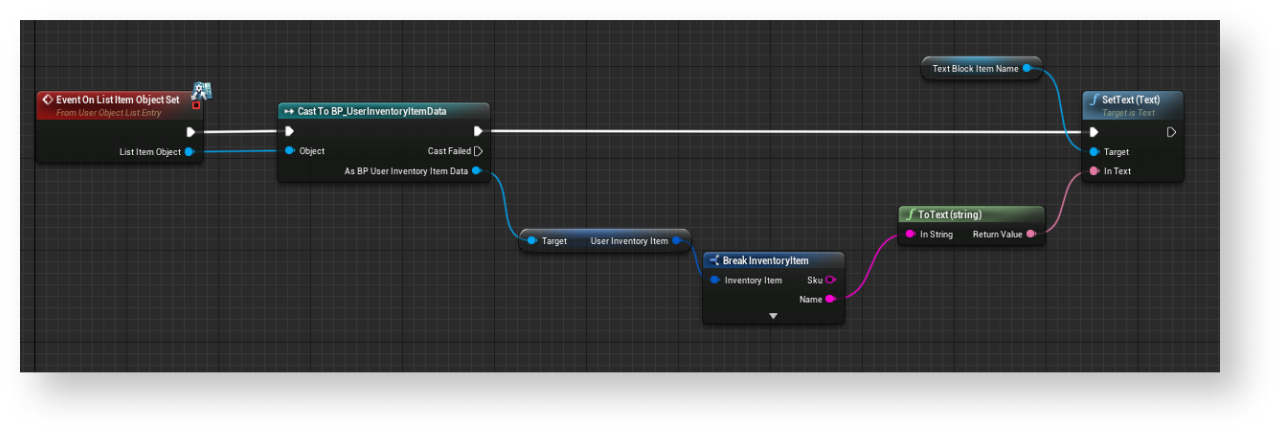Click the Sku output pin
1280x433 pixels.
pyautogui.click(x=830, y=280)
